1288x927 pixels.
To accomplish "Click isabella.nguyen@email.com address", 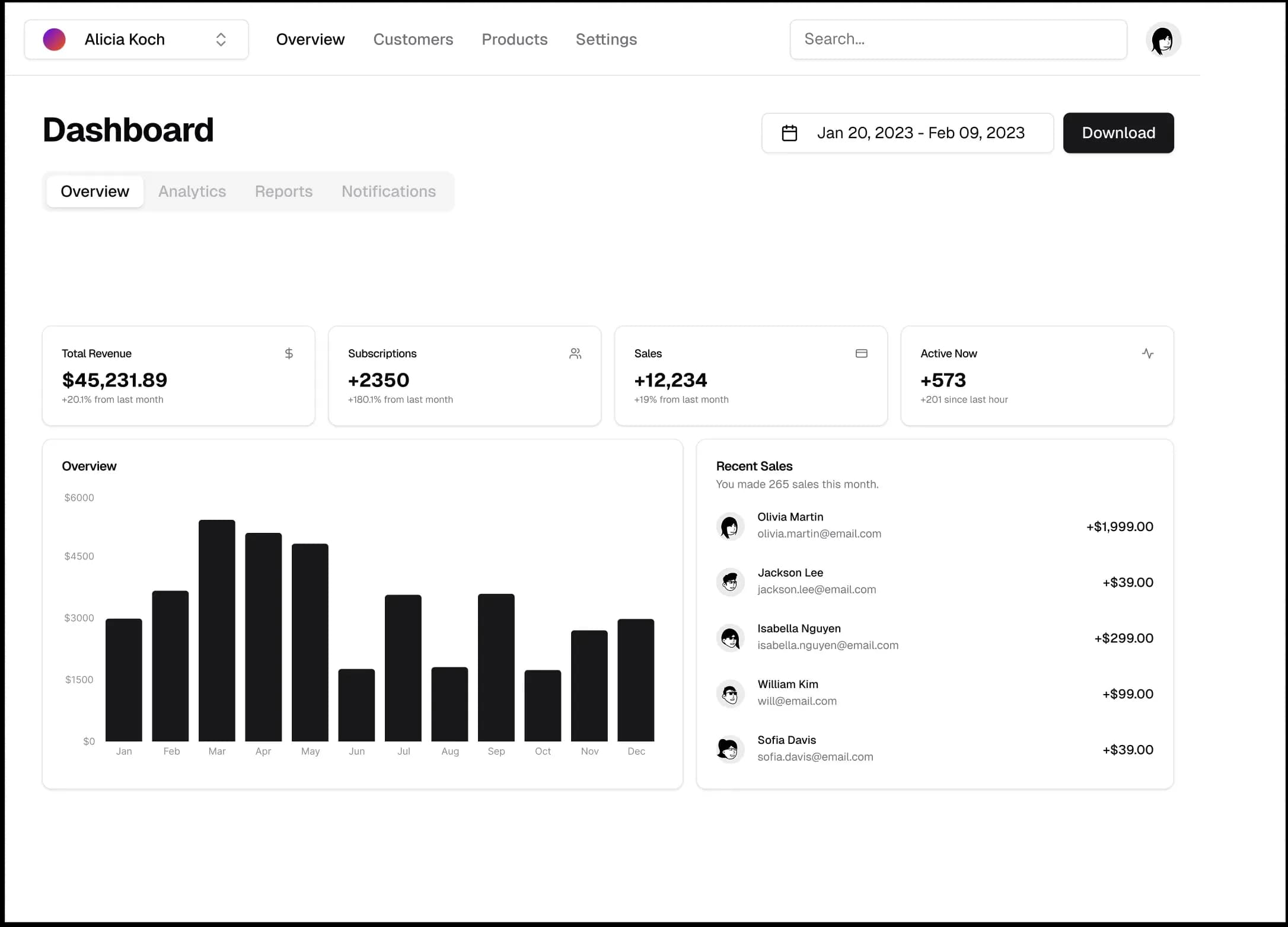I will click(x=828, y=645).
